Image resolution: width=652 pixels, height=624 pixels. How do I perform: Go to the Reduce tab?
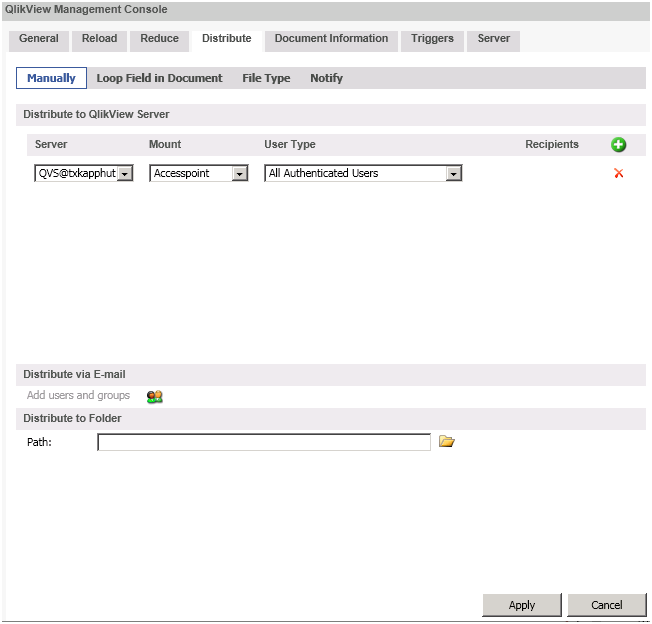click(x=159, y=39)
